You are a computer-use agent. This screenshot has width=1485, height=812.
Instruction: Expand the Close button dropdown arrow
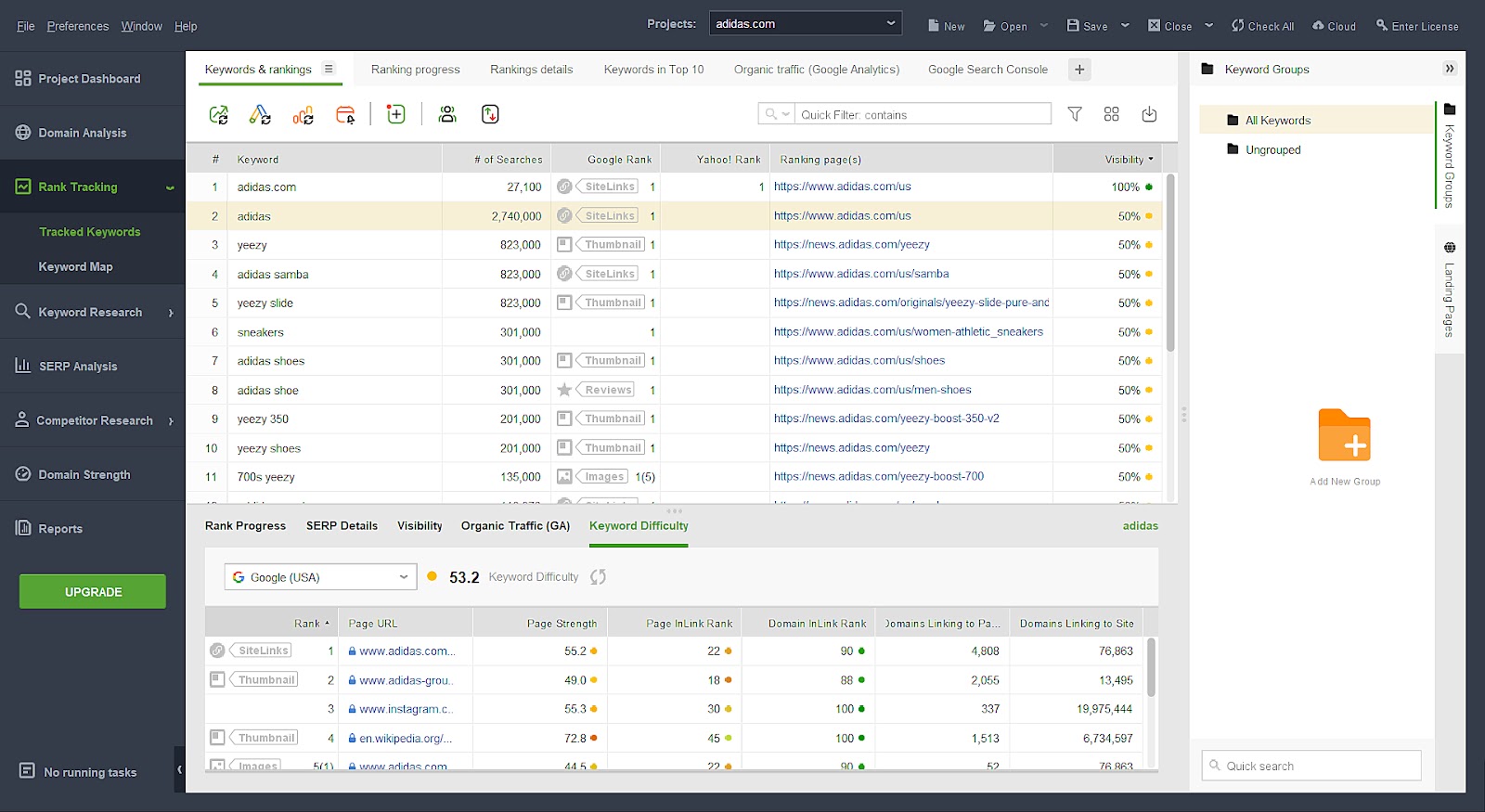tap(1208, 26)
